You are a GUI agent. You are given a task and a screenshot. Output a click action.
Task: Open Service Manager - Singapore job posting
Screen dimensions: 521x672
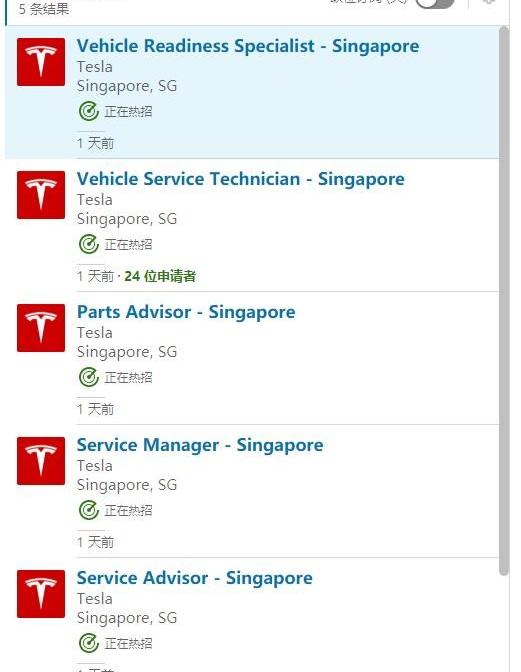pyautogui.click(x=200, y=445)
